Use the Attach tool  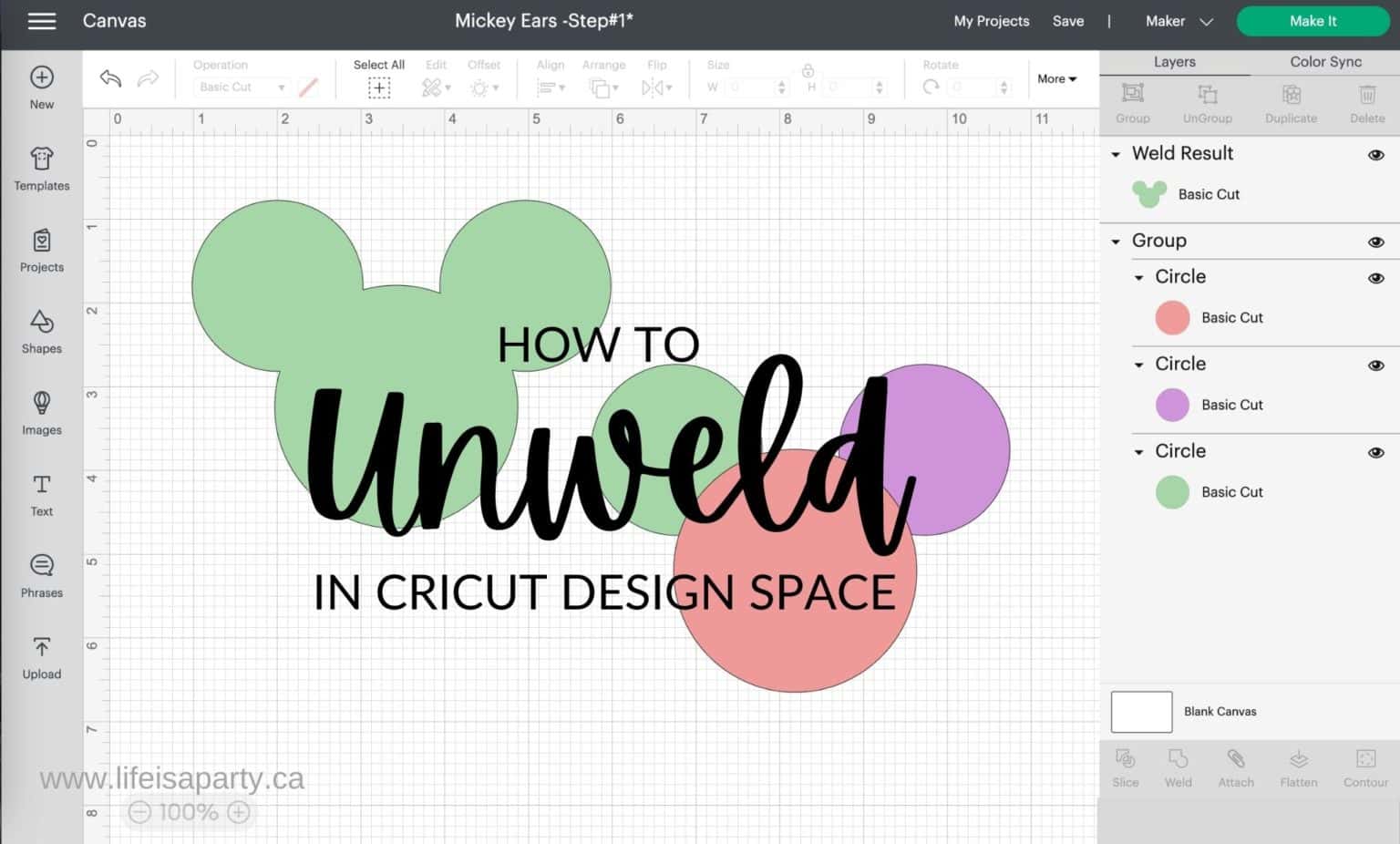tap(1236, 766)
